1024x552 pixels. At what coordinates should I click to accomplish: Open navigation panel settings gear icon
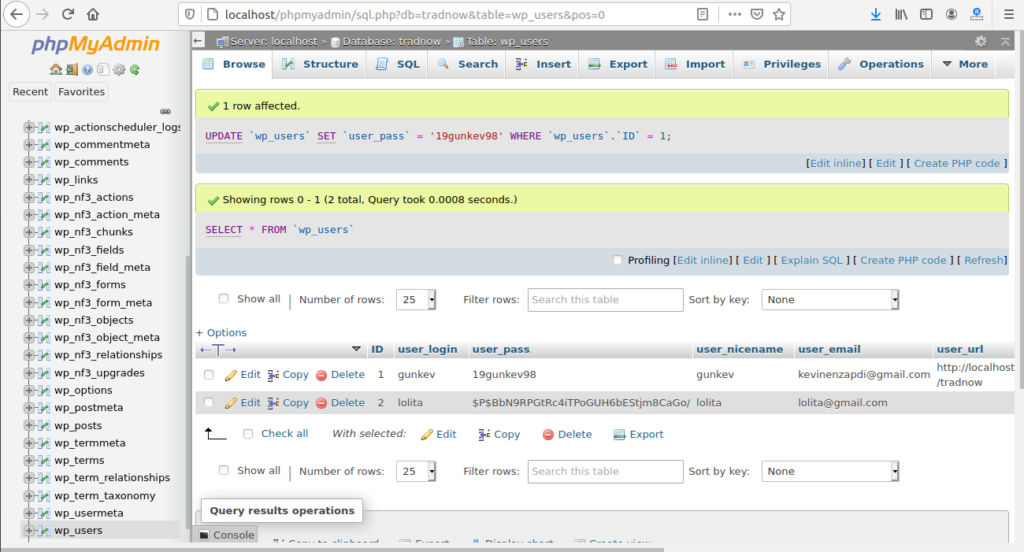pos(119,69)
